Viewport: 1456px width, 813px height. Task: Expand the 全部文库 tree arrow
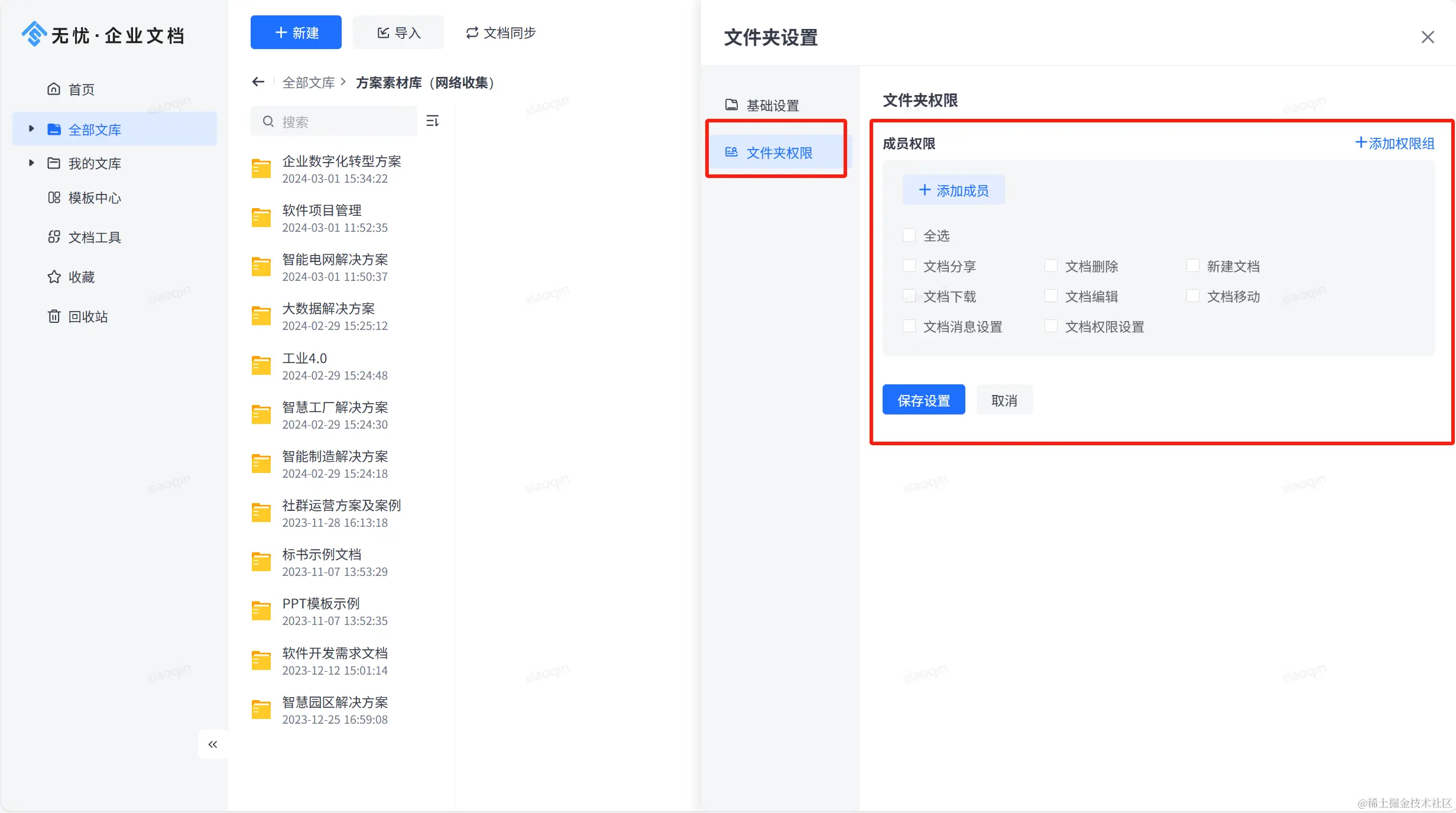pyautogui.click(x=31, y=129)
